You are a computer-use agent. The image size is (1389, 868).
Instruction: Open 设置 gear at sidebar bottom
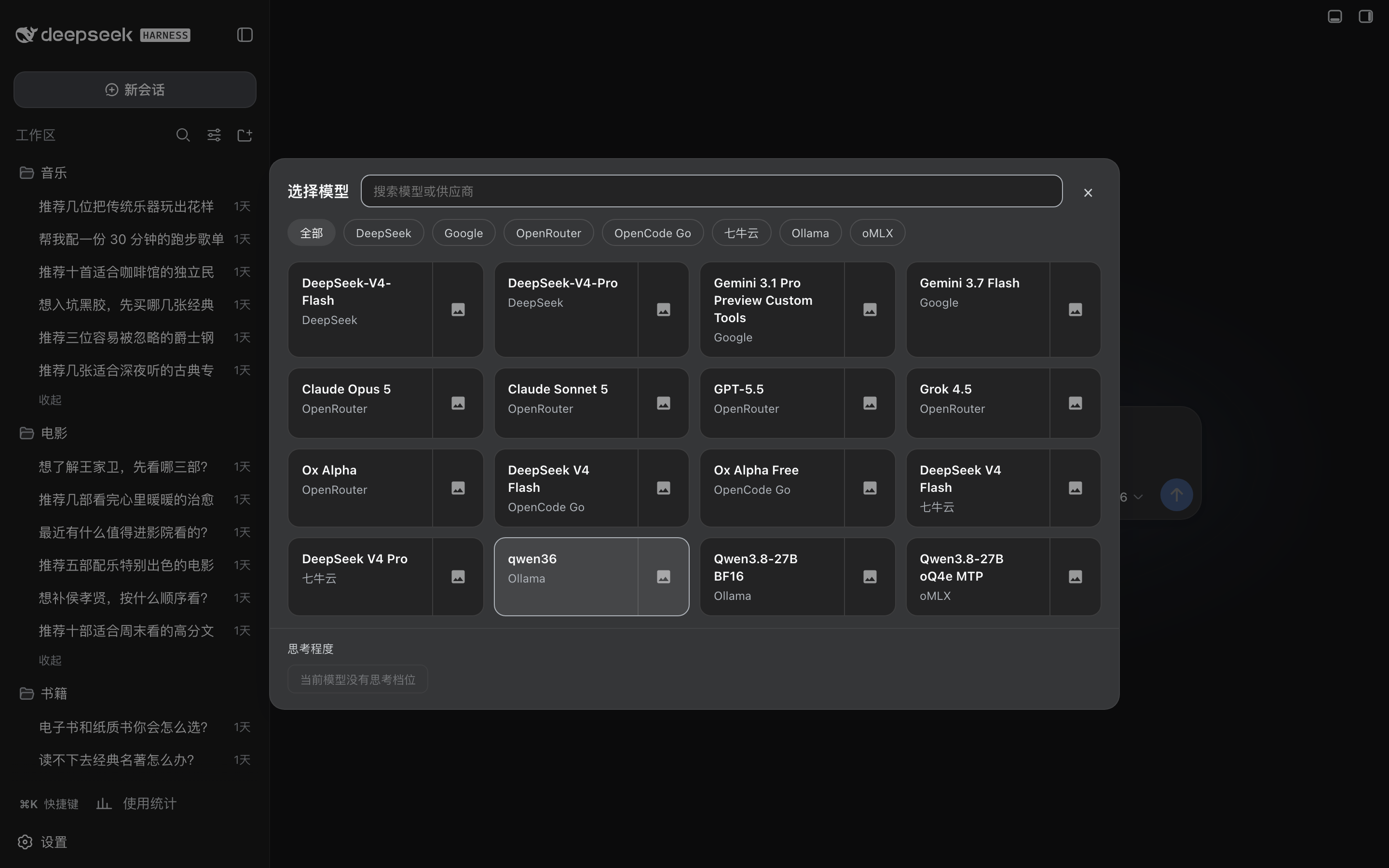click(42, 841)
